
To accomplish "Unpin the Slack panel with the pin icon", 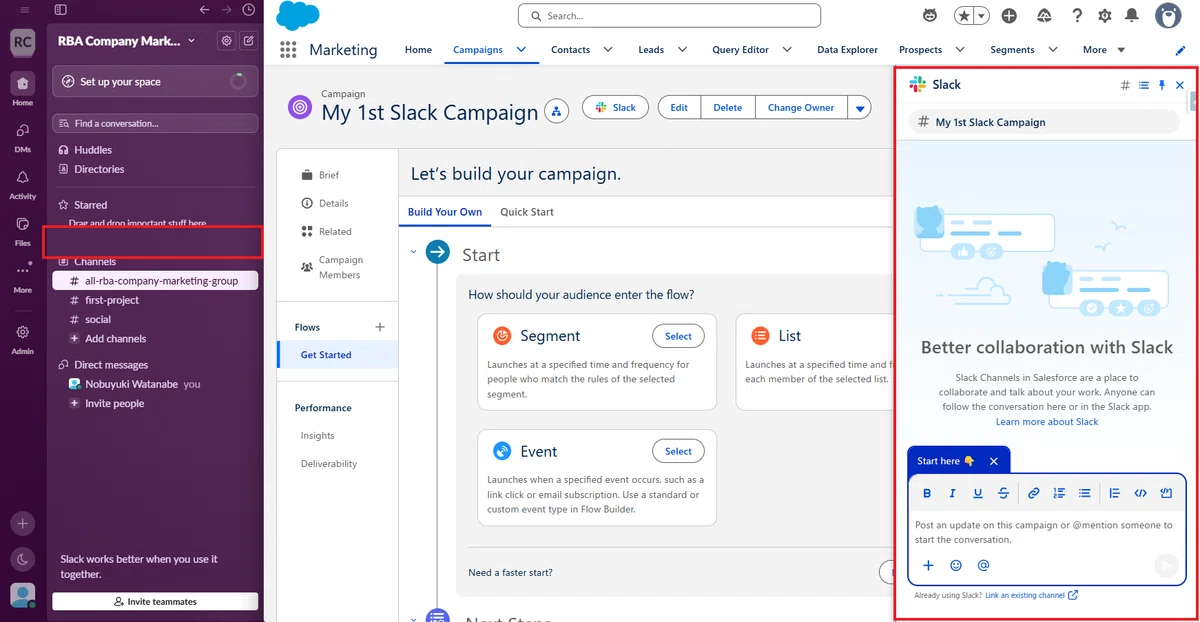I will 1162,85.
